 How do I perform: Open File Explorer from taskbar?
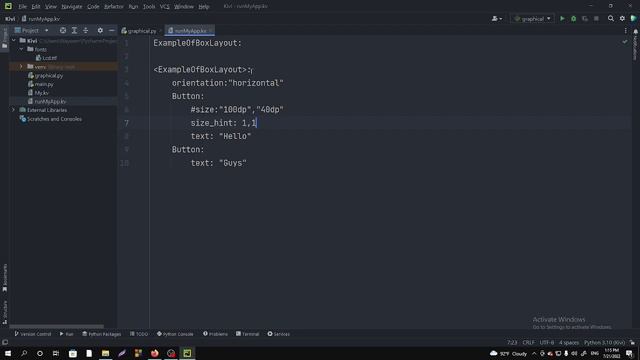[105, 353]
